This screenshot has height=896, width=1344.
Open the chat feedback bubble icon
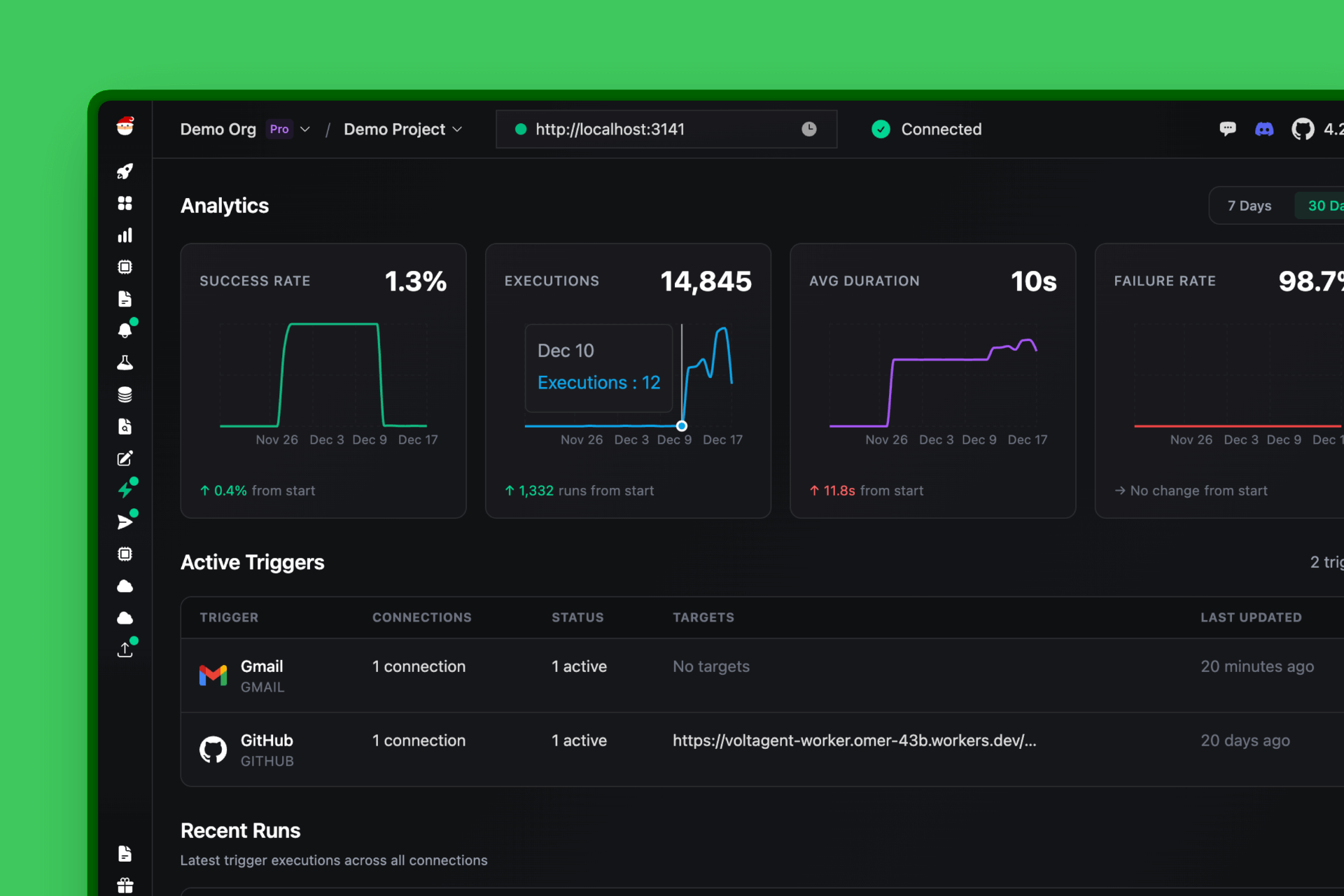point(1228,129)
